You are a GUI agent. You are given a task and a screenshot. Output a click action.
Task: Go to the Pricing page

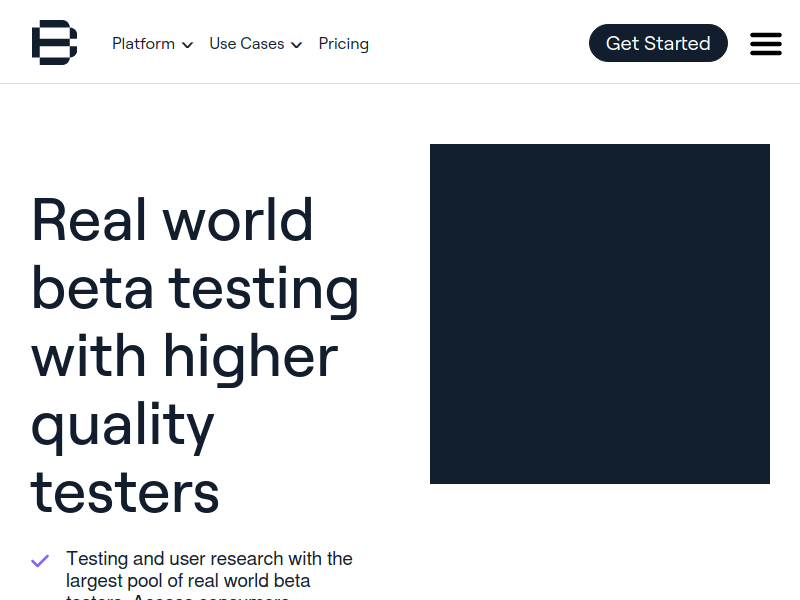343,44
